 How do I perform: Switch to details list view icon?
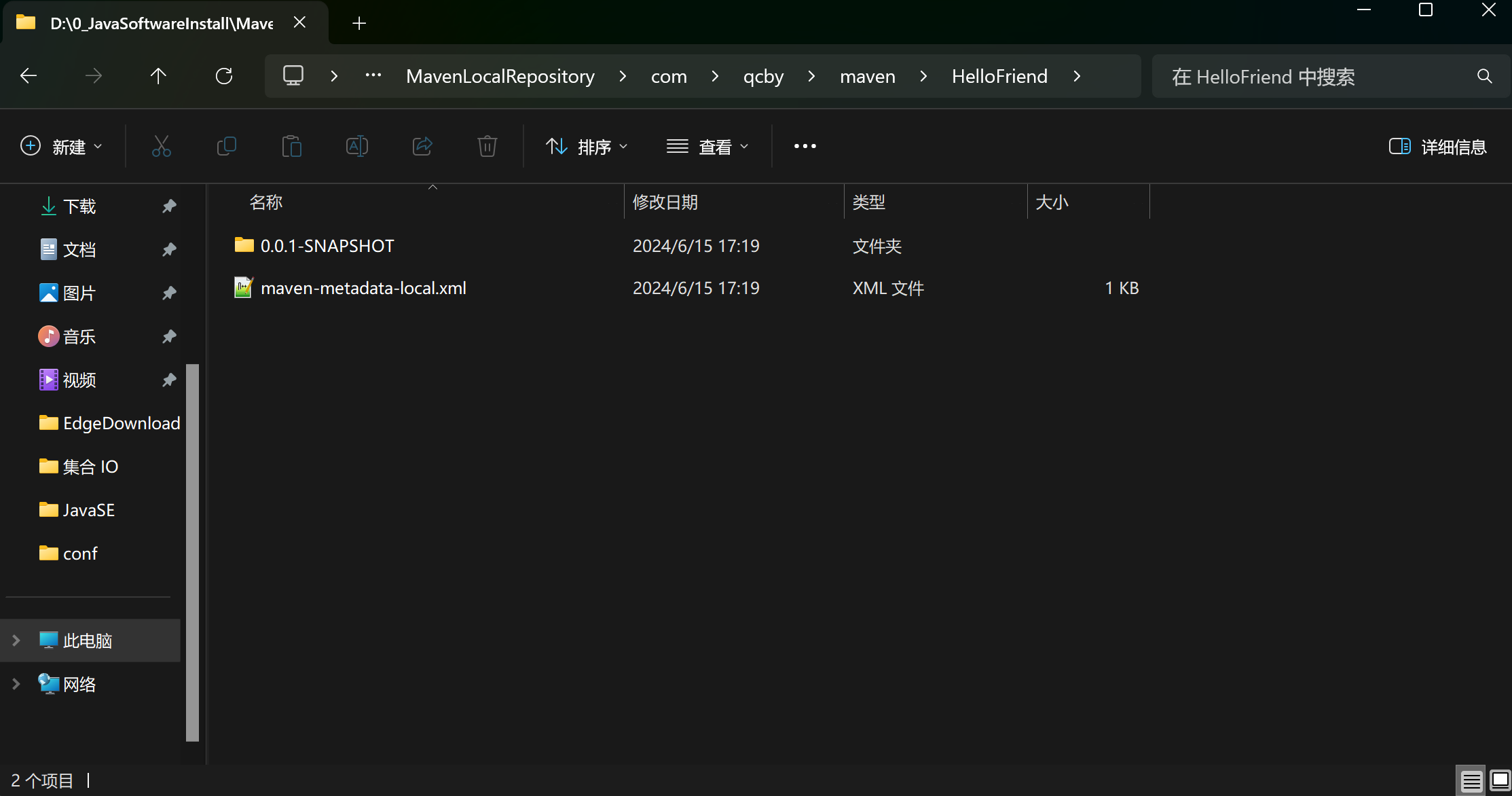pos(1471,781)
